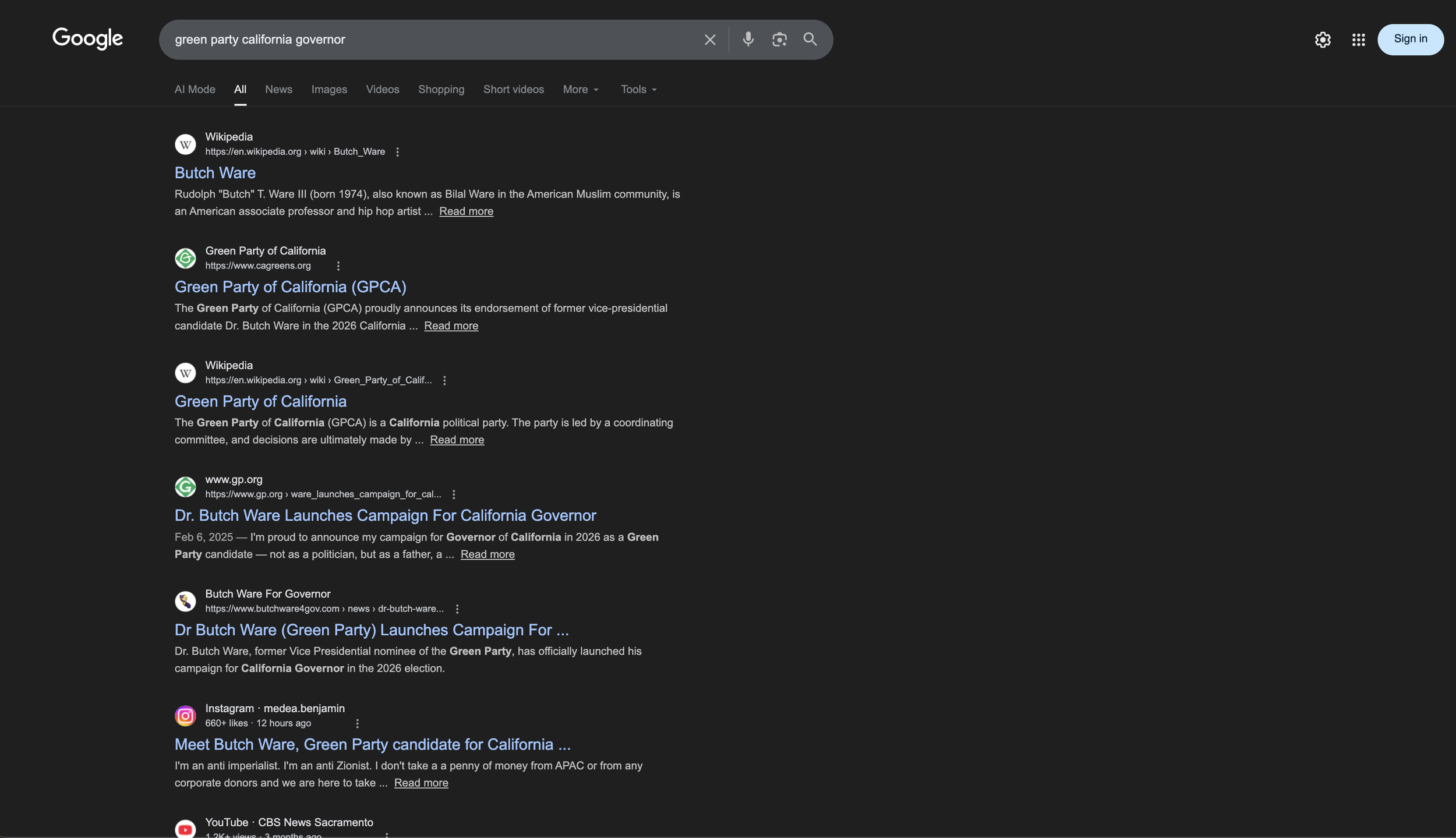Open Dr. Butch Ware Launches Campaign link
This screenshot has width=1456, height=838.
click(385, 516)
